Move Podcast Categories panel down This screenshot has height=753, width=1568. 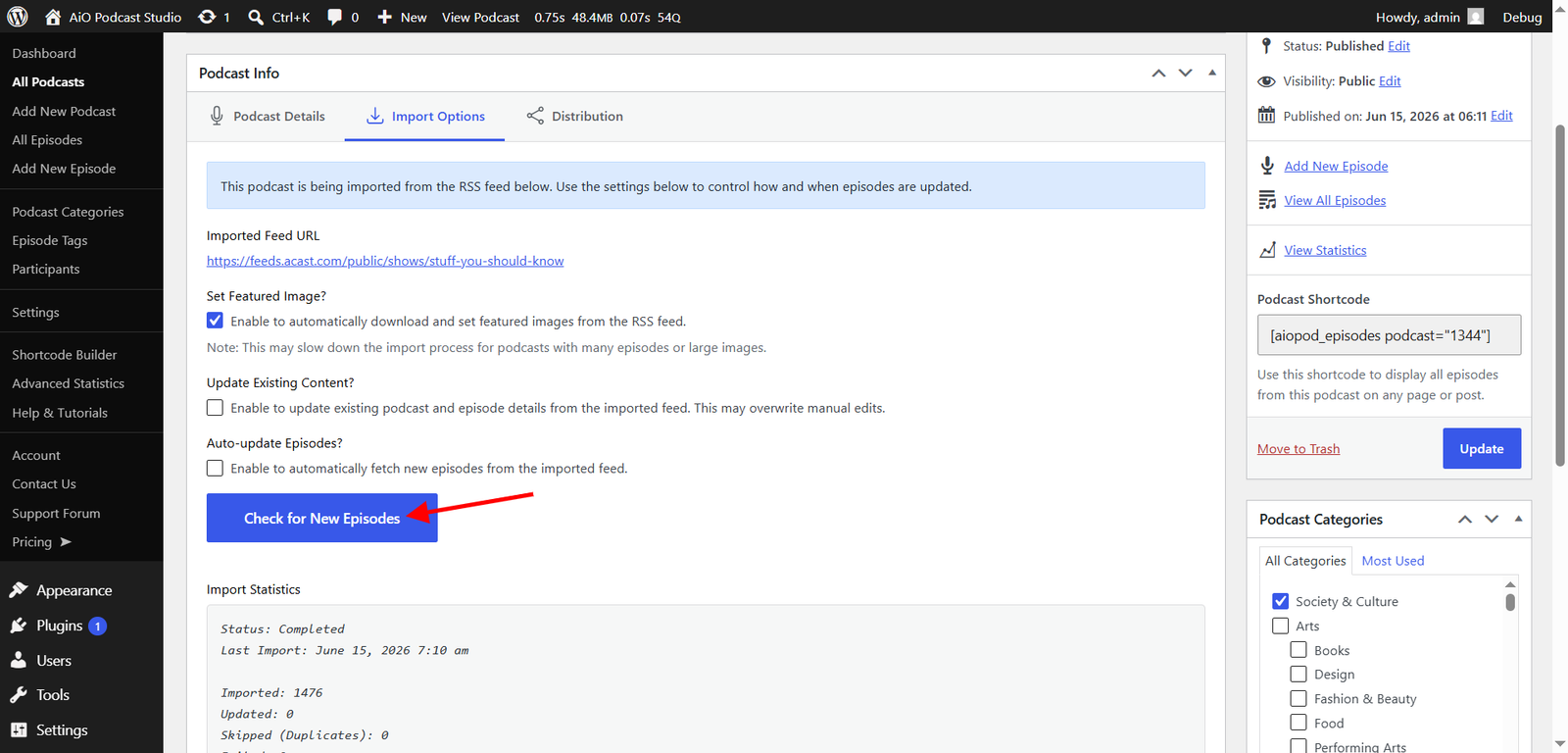click(1492, 519)
